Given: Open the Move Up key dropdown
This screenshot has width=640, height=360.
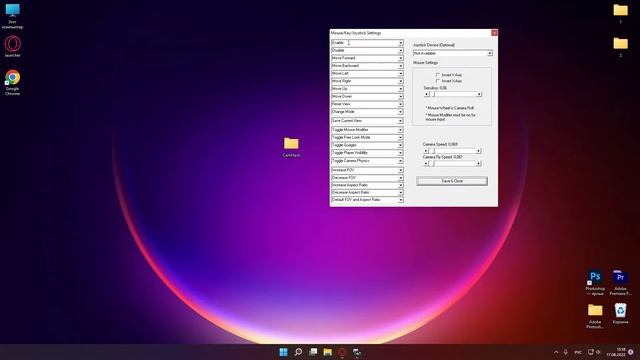Looking at the screenshot, I should coord(367,89).
